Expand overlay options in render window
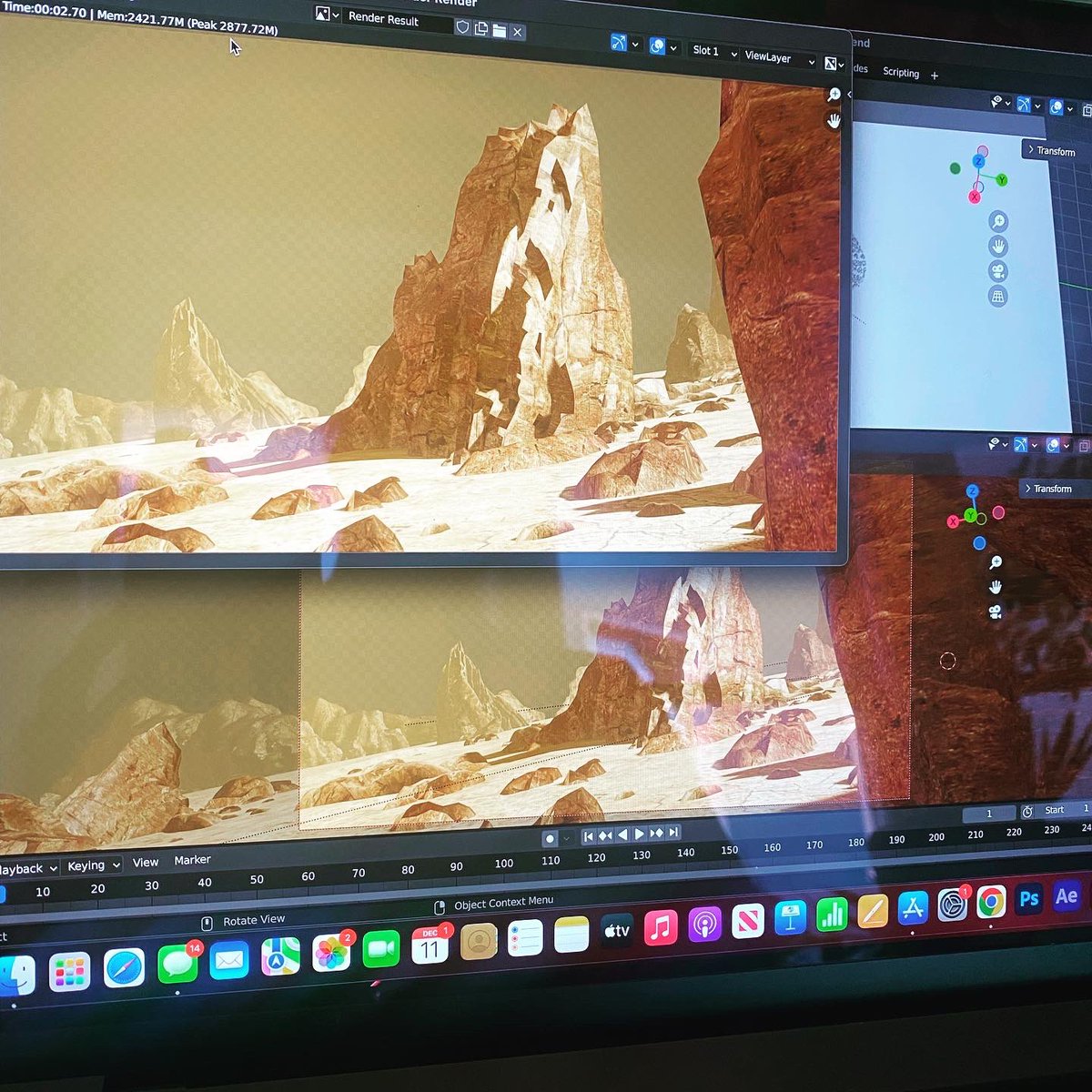This screenshot has width=1092, height=1092. click(x=672, y=48)
